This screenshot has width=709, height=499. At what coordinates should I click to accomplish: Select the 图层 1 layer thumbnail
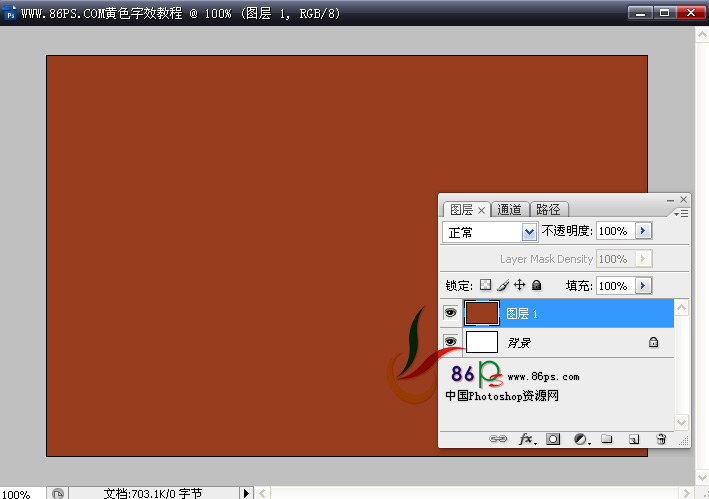(x=482, y=313)
